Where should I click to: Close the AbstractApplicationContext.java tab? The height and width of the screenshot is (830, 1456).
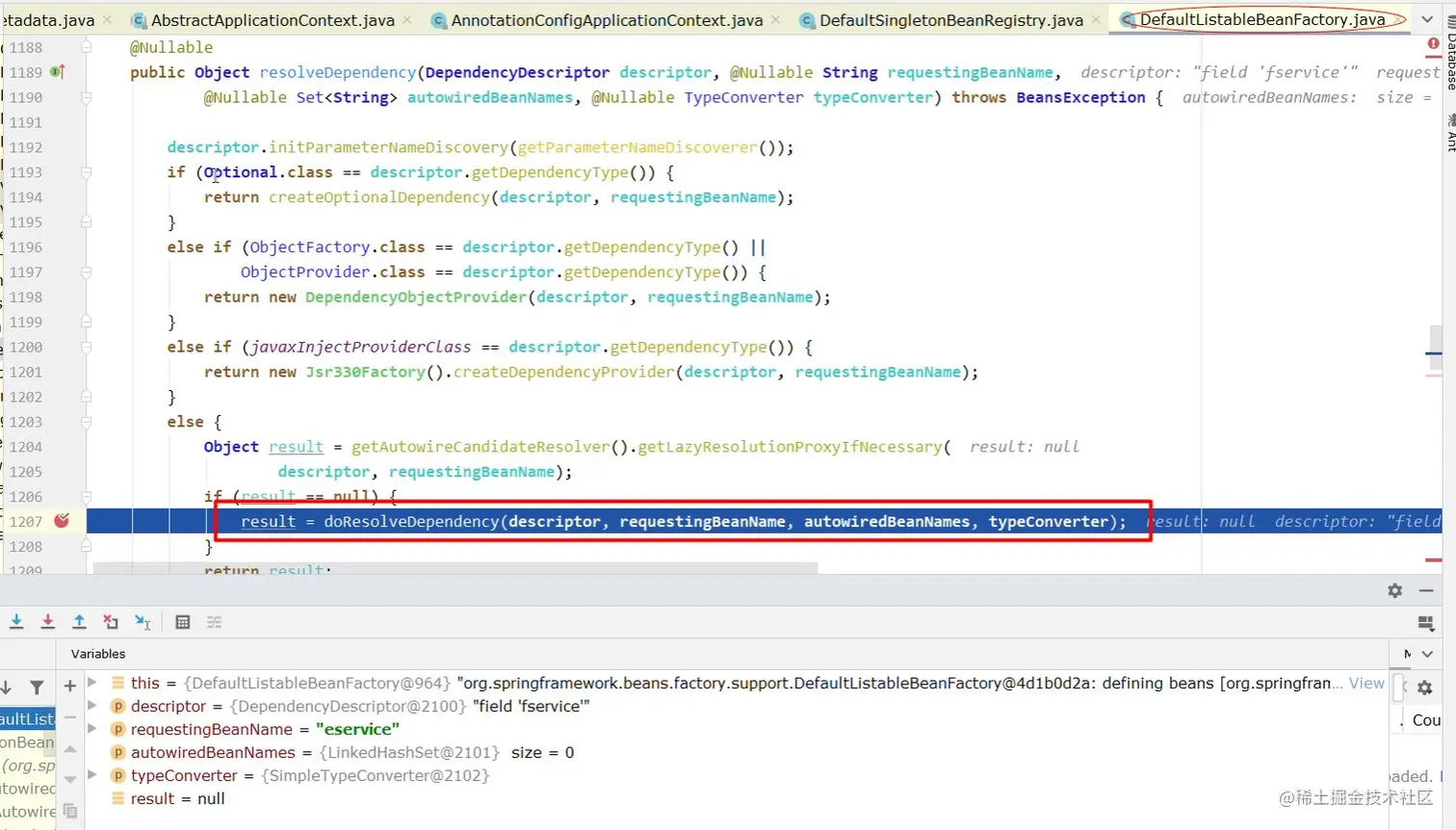coord(407,19)
